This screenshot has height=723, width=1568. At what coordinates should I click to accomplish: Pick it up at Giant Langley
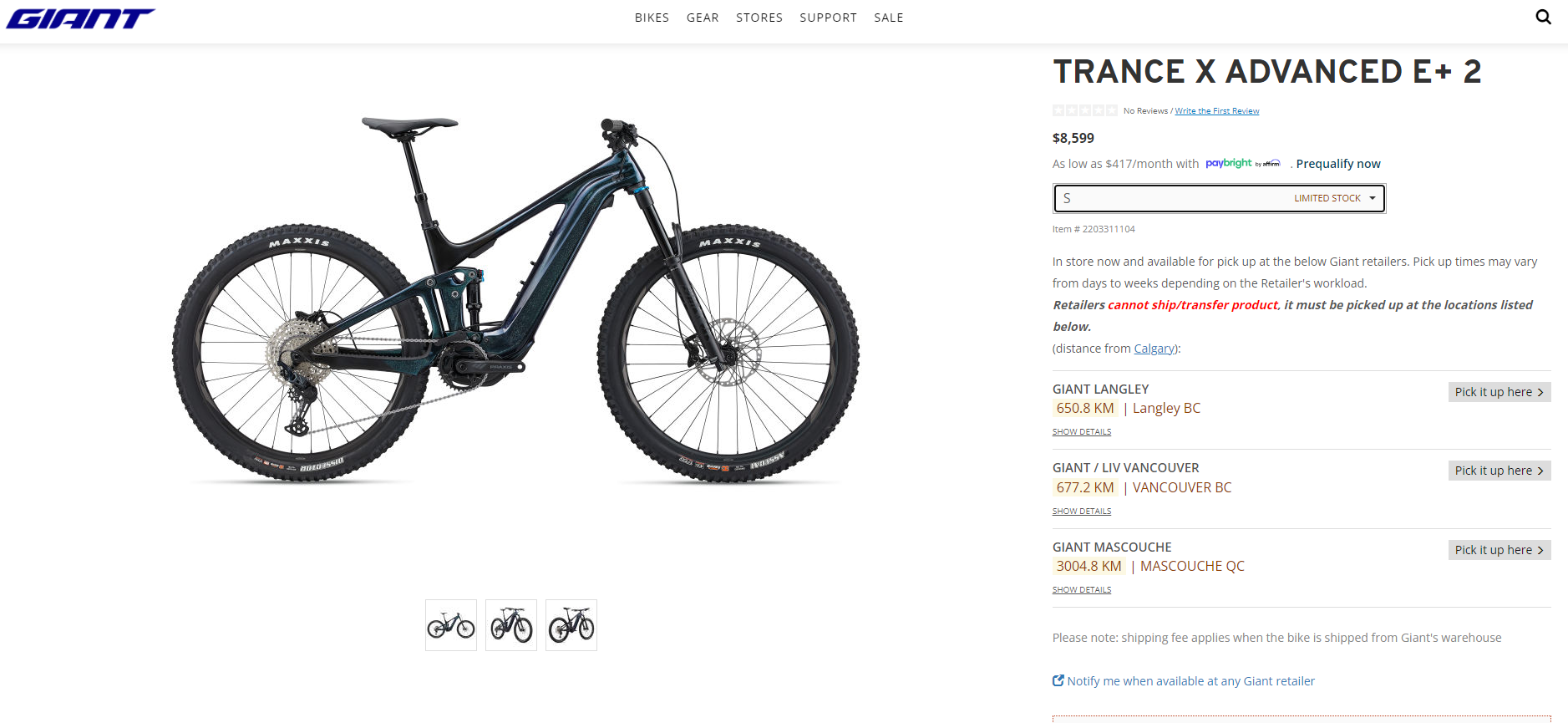point(1499,392)
